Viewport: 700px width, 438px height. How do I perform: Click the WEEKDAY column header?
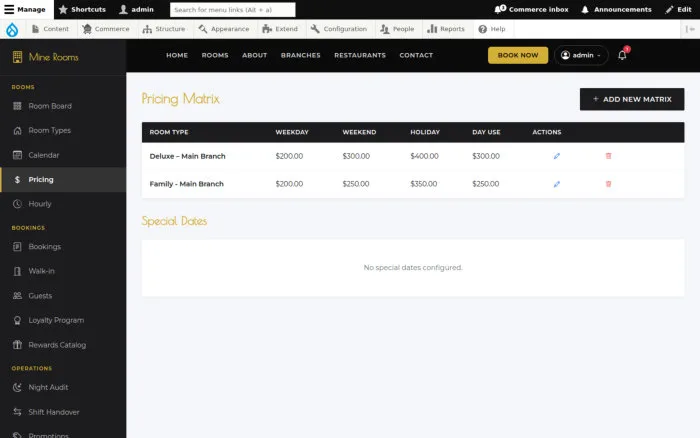[292, 132]
